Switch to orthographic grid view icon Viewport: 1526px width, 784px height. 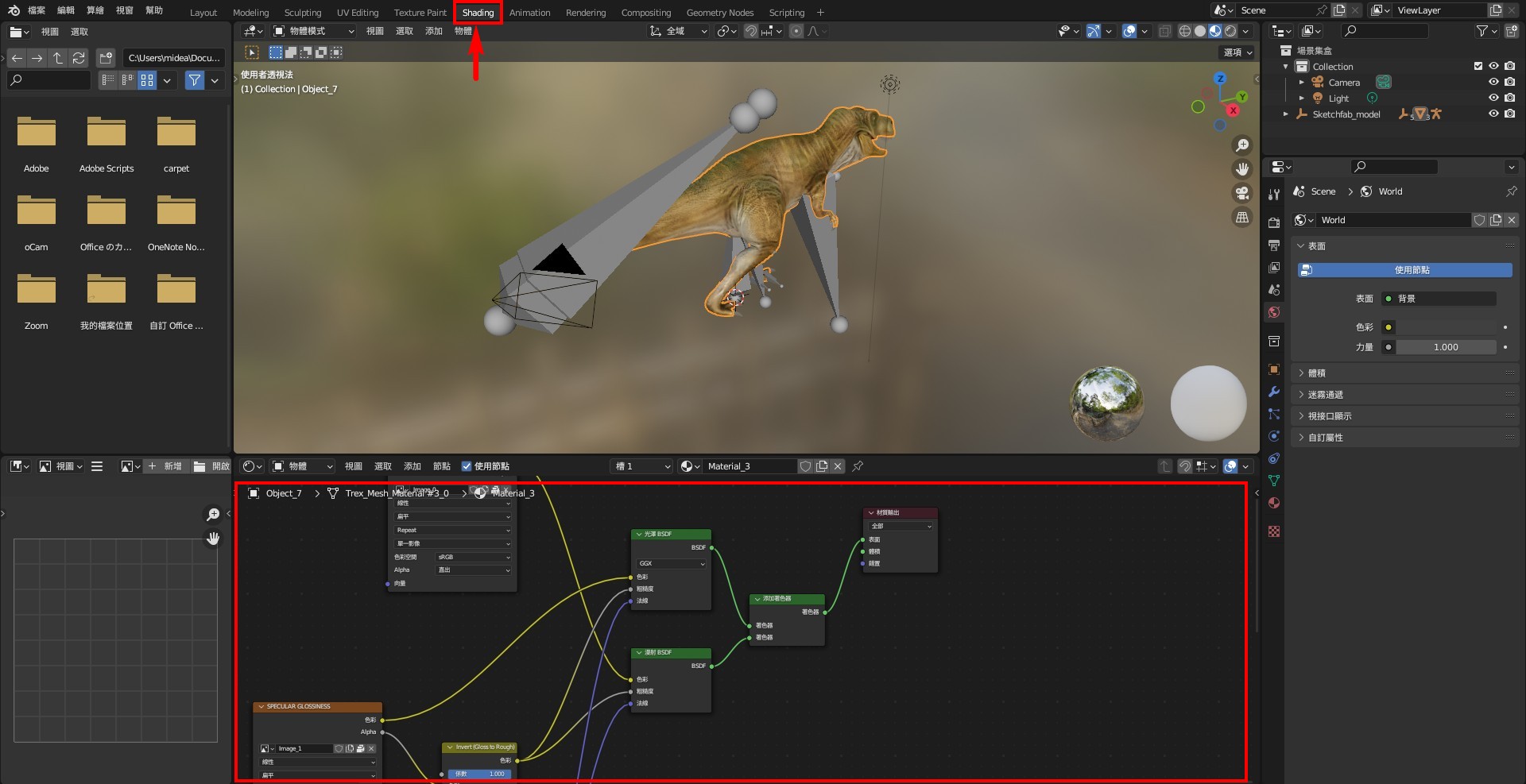[x=1241, y=217]
